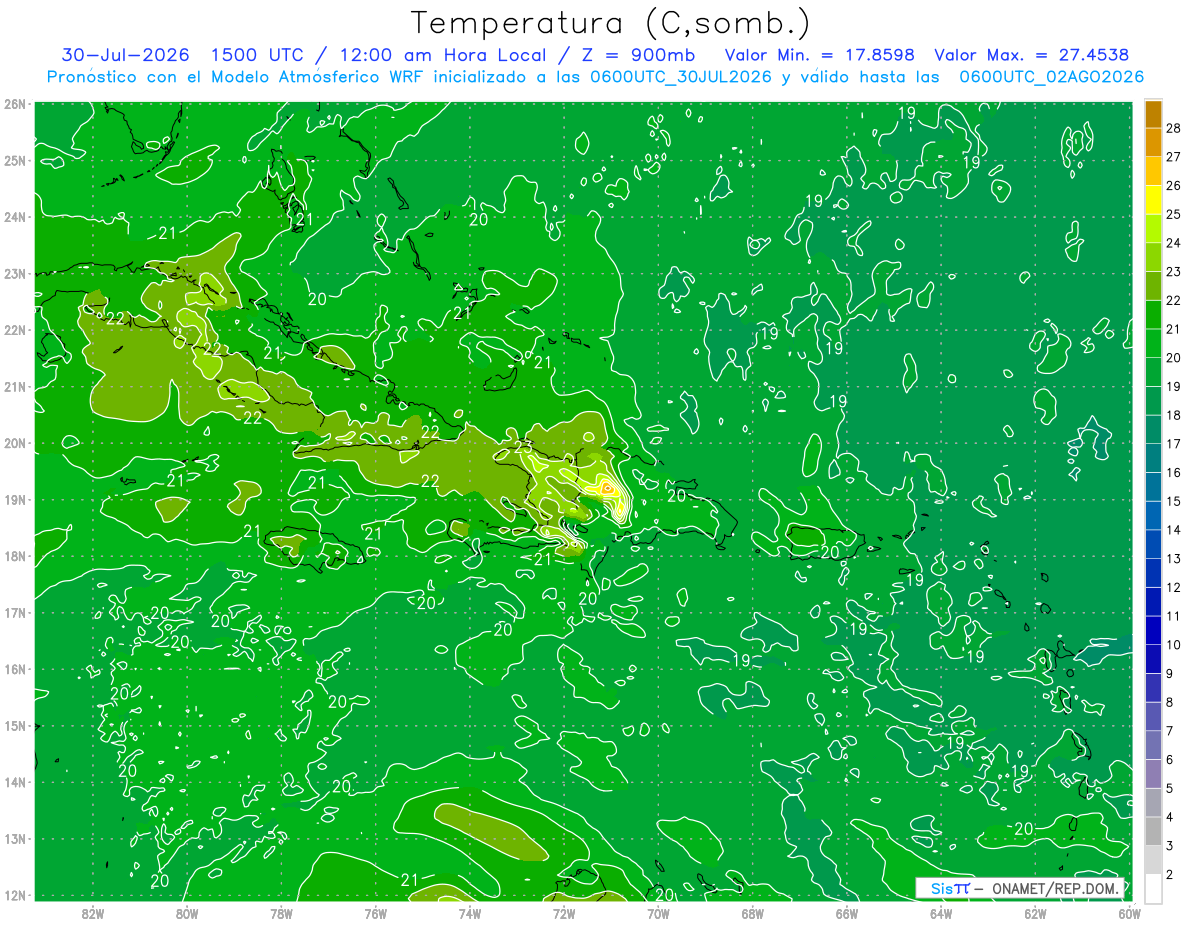Click the "23" contour label on the map
The height and width of the screenshot is (927, 1200).
coord(523,449)
